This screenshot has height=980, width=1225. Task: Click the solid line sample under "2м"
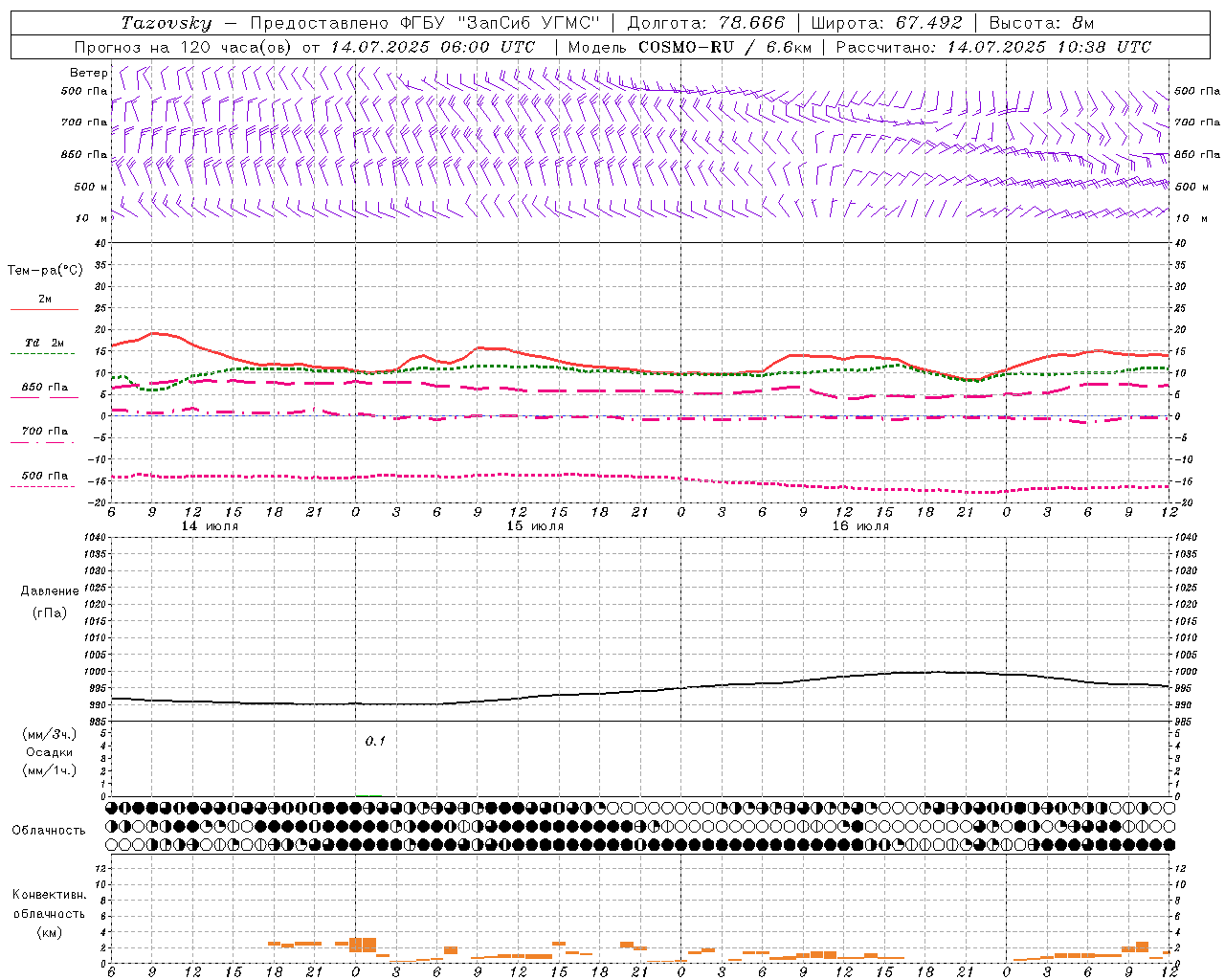[44, 310]
